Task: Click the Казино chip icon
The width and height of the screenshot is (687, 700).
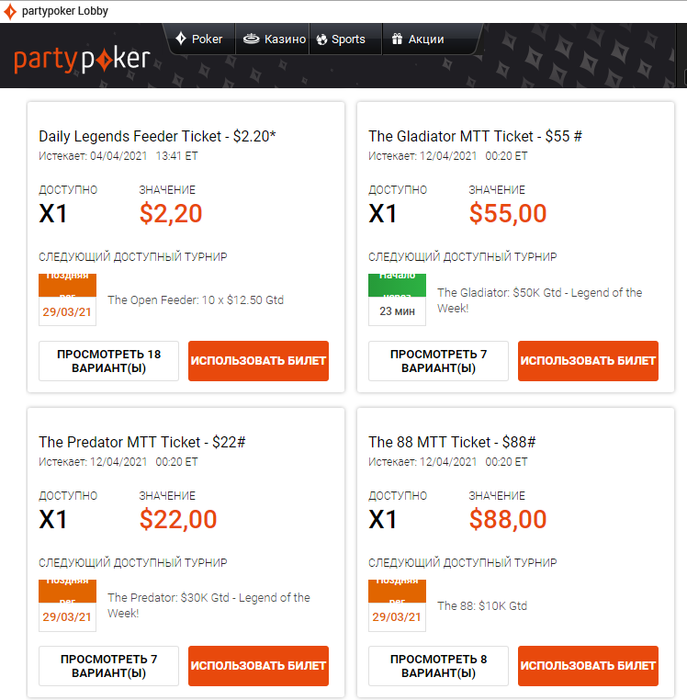Action: [251, 39]
